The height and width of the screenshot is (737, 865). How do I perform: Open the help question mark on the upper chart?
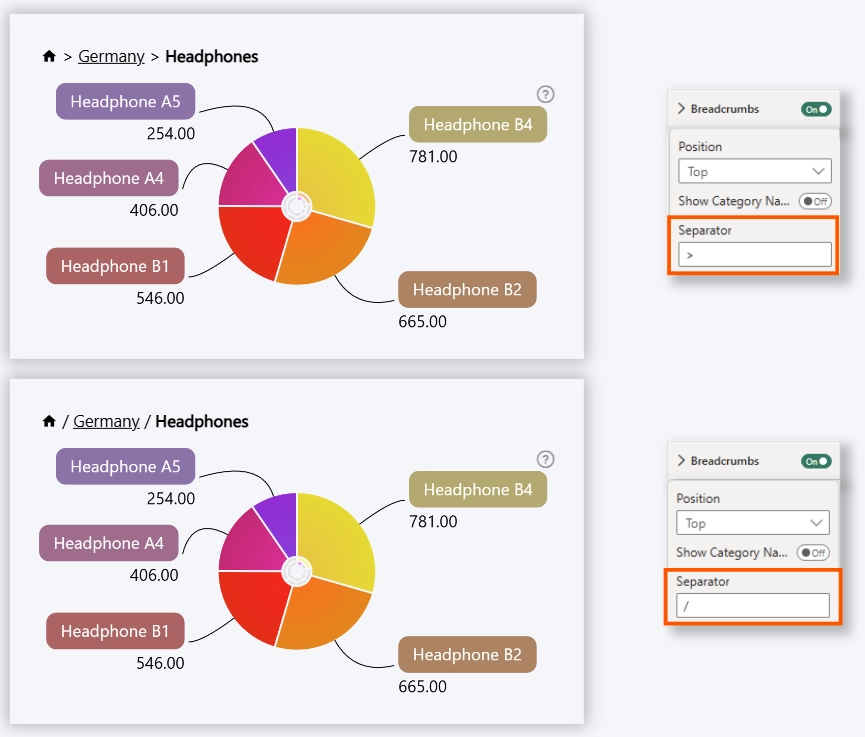[545, 94]
